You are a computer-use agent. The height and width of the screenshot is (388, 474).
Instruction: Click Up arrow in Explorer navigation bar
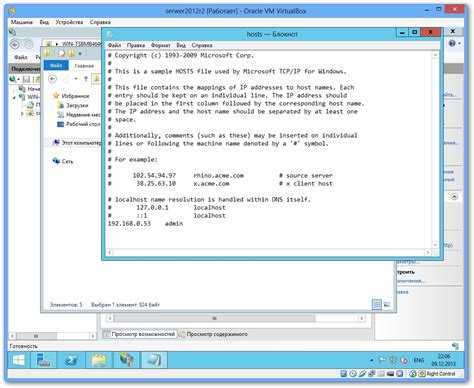(x=86, y=79)
